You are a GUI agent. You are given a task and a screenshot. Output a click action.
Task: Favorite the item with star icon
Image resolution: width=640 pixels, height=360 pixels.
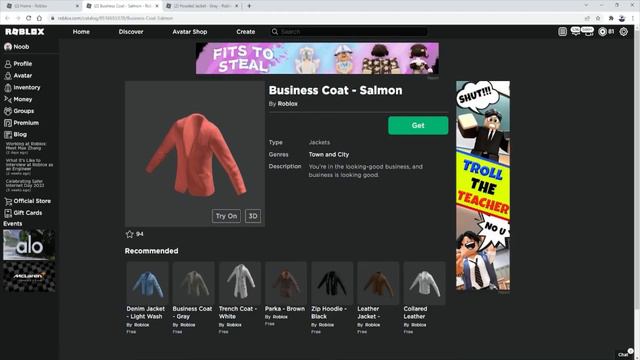point(130,234)
